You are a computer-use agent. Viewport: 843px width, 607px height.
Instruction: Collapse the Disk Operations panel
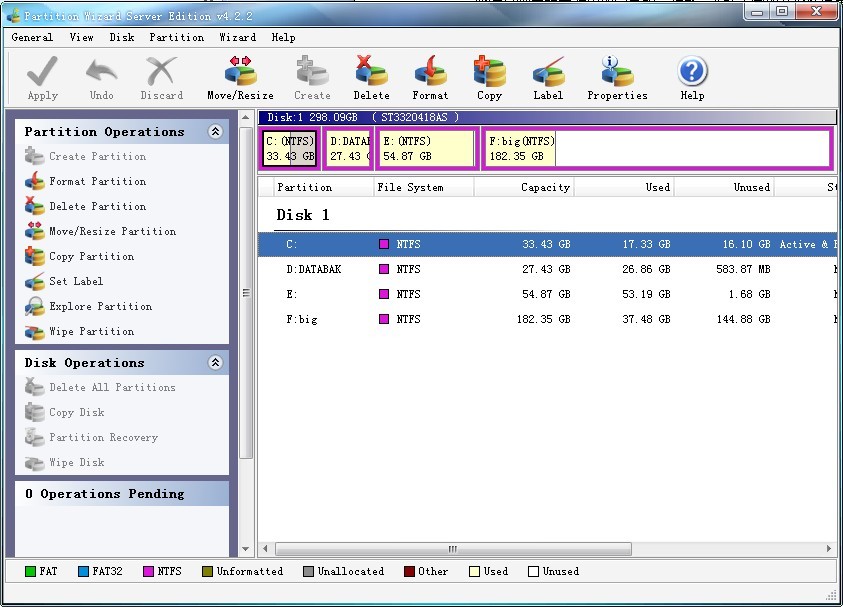(x=215, y=363)
